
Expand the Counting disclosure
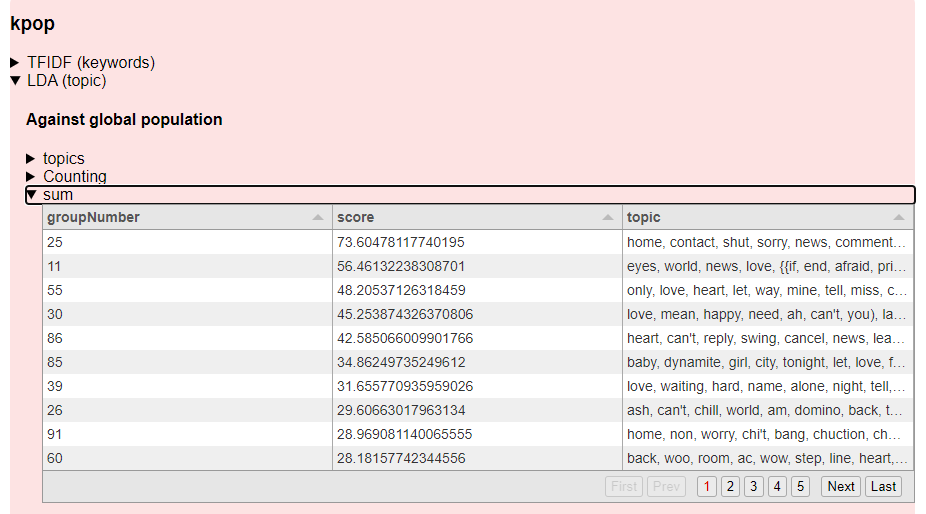click(x=67, y=176)
